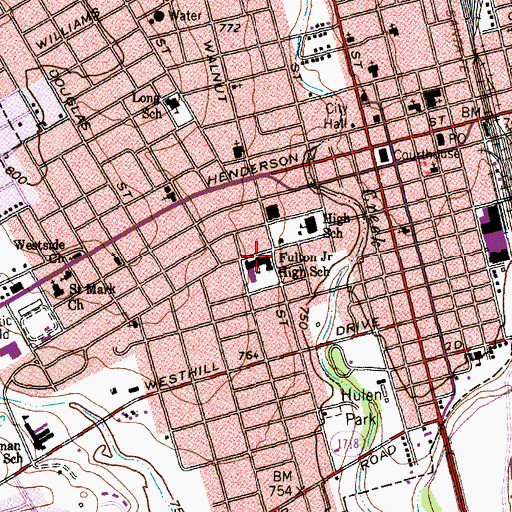Viewport: 512px width, 512px height.
Task: Click the HENDERSON street label
Action: 253,169
